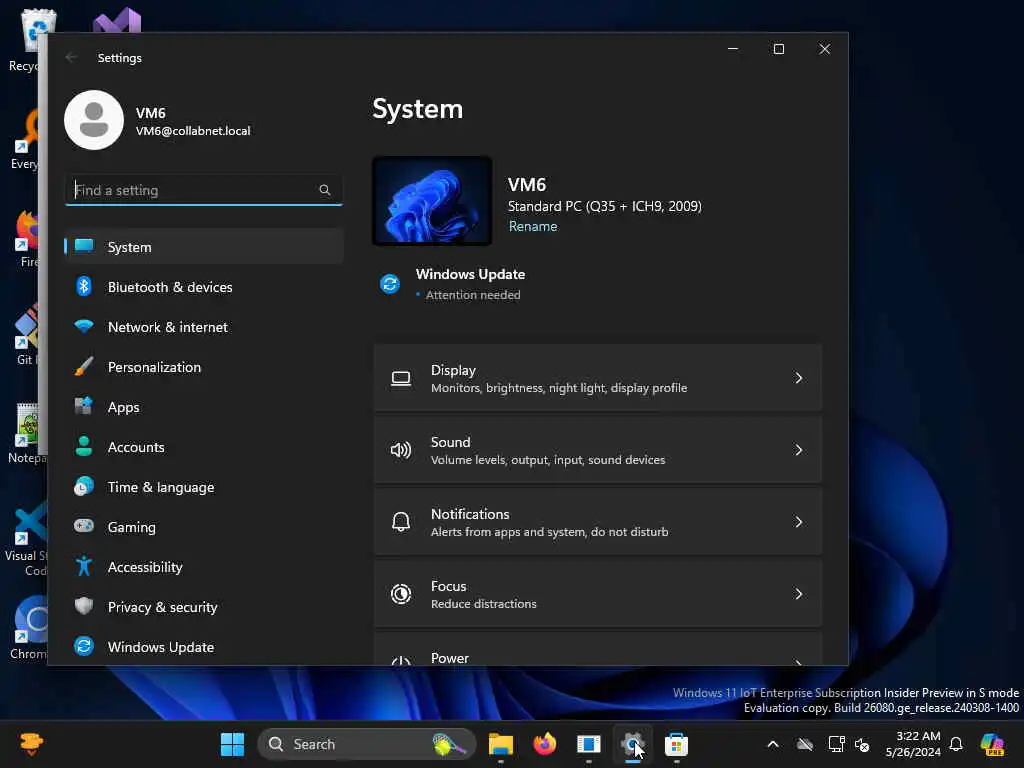Click the Accounts person icon
Image resolution: width=1024 pixels, height=768 pixels.
click(x=84, y=447)
